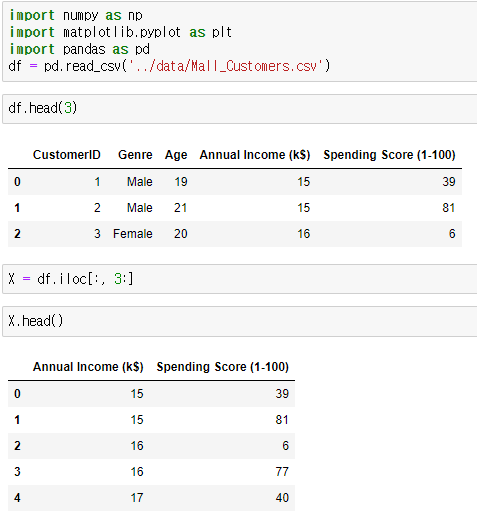Click the import statements code cell
Image resolution: width=477 pixels, height=532 pixels.
pyautogui.click(x=240, y=41)
